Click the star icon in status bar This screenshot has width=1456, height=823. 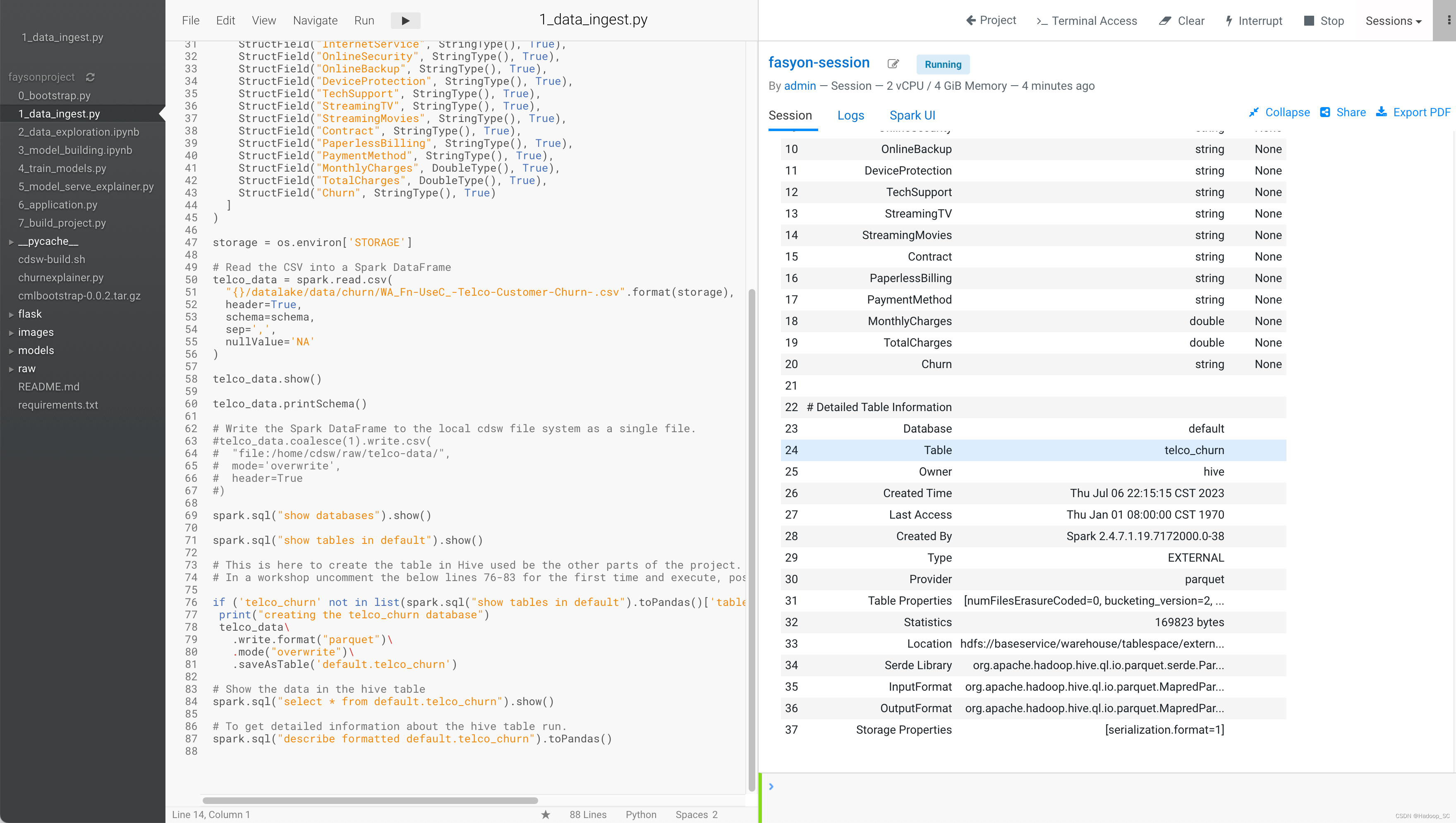click(x=546, y=814)
